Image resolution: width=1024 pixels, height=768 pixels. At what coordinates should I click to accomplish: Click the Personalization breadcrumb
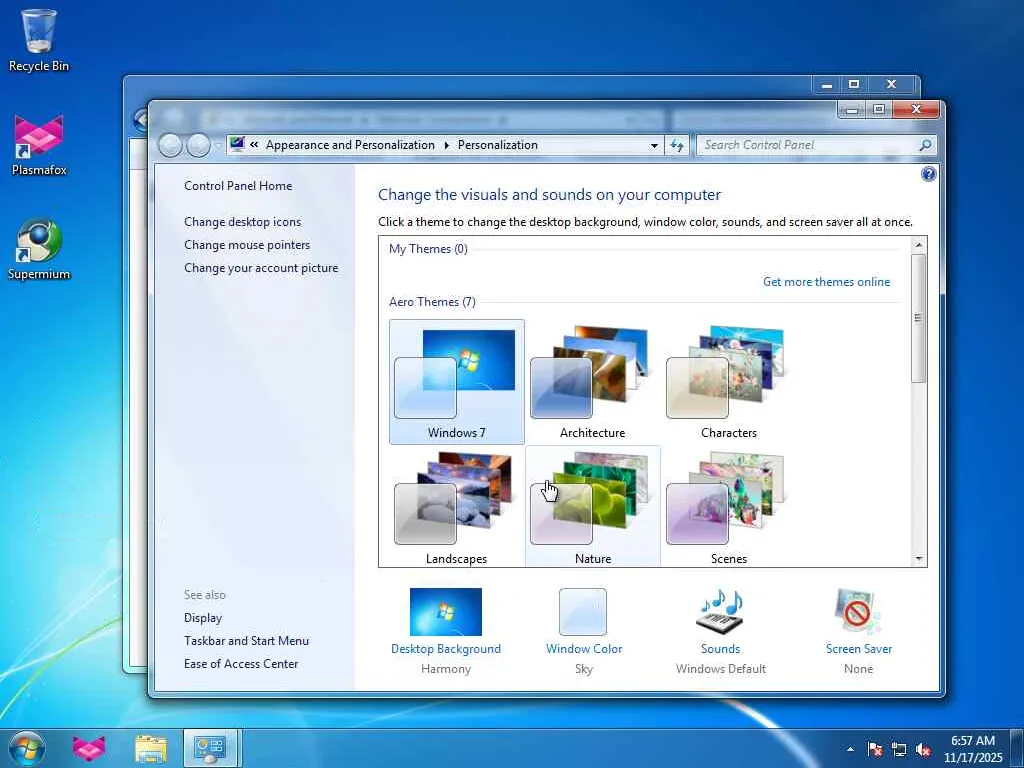point(498,145)
